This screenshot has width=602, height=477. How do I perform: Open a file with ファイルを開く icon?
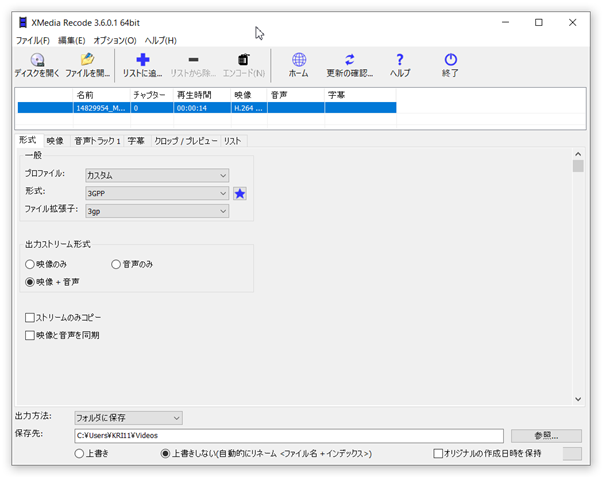(88, 65)
